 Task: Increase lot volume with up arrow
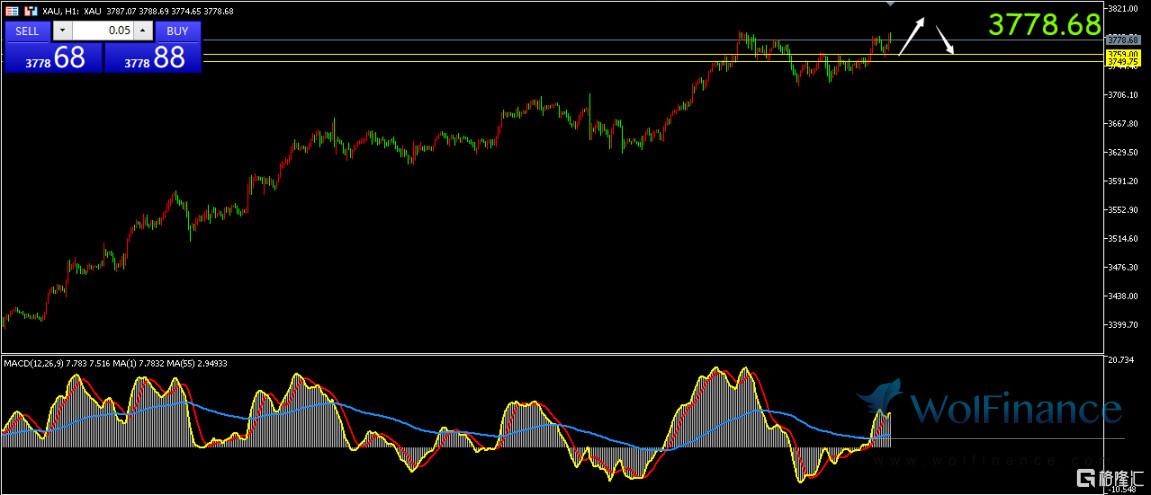click(142, 31)
